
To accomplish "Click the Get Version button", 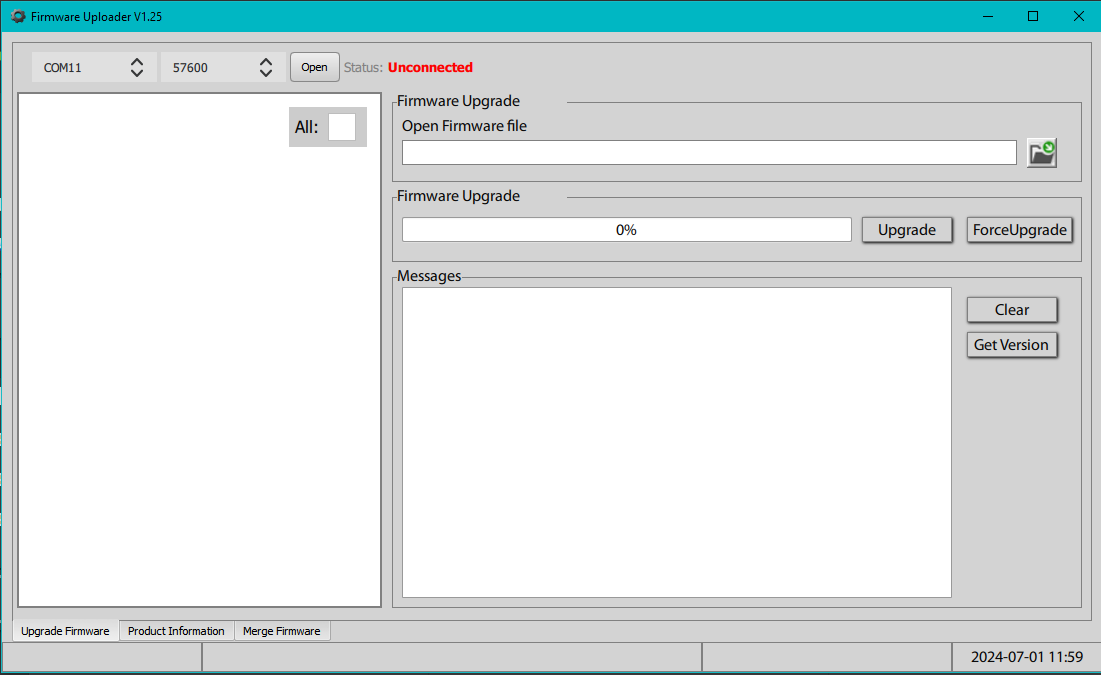I will (x=1011, y=344).
